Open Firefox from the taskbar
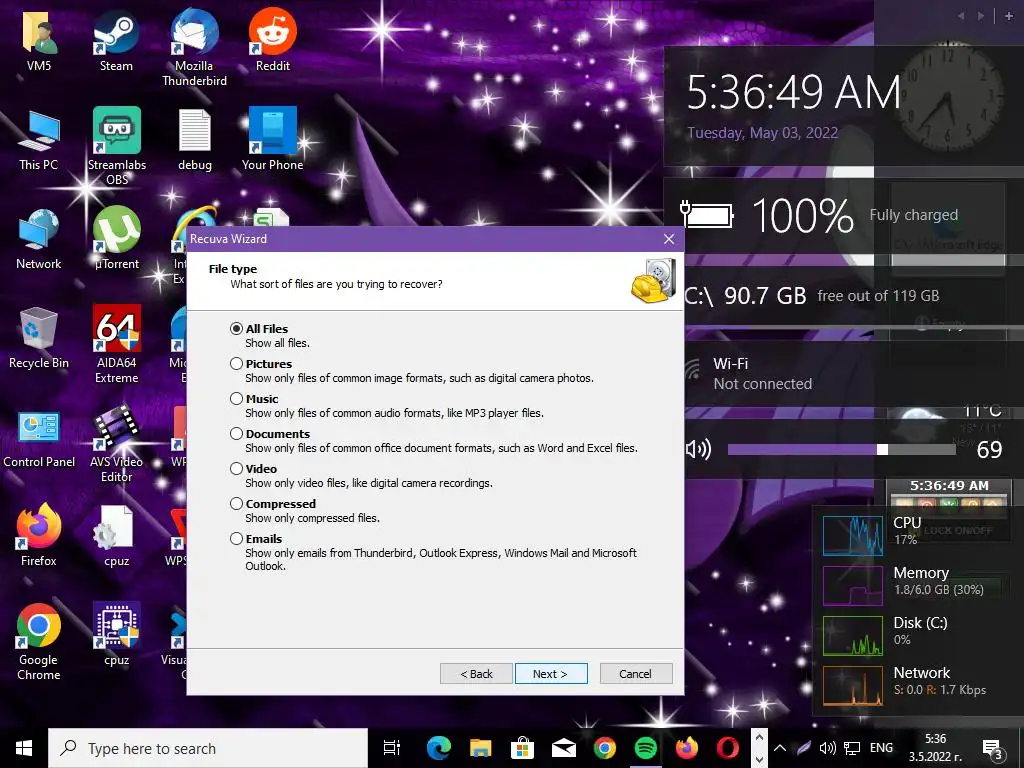Viewport: 1024px width, 768px height. pyautogui.click(x=686, y=748)
